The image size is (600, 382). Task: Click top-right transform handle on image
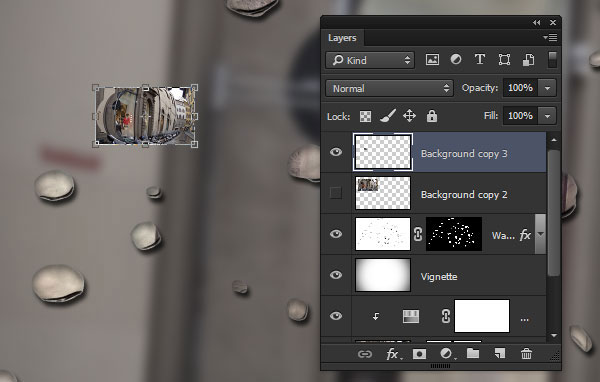click(x=194, y=88)
